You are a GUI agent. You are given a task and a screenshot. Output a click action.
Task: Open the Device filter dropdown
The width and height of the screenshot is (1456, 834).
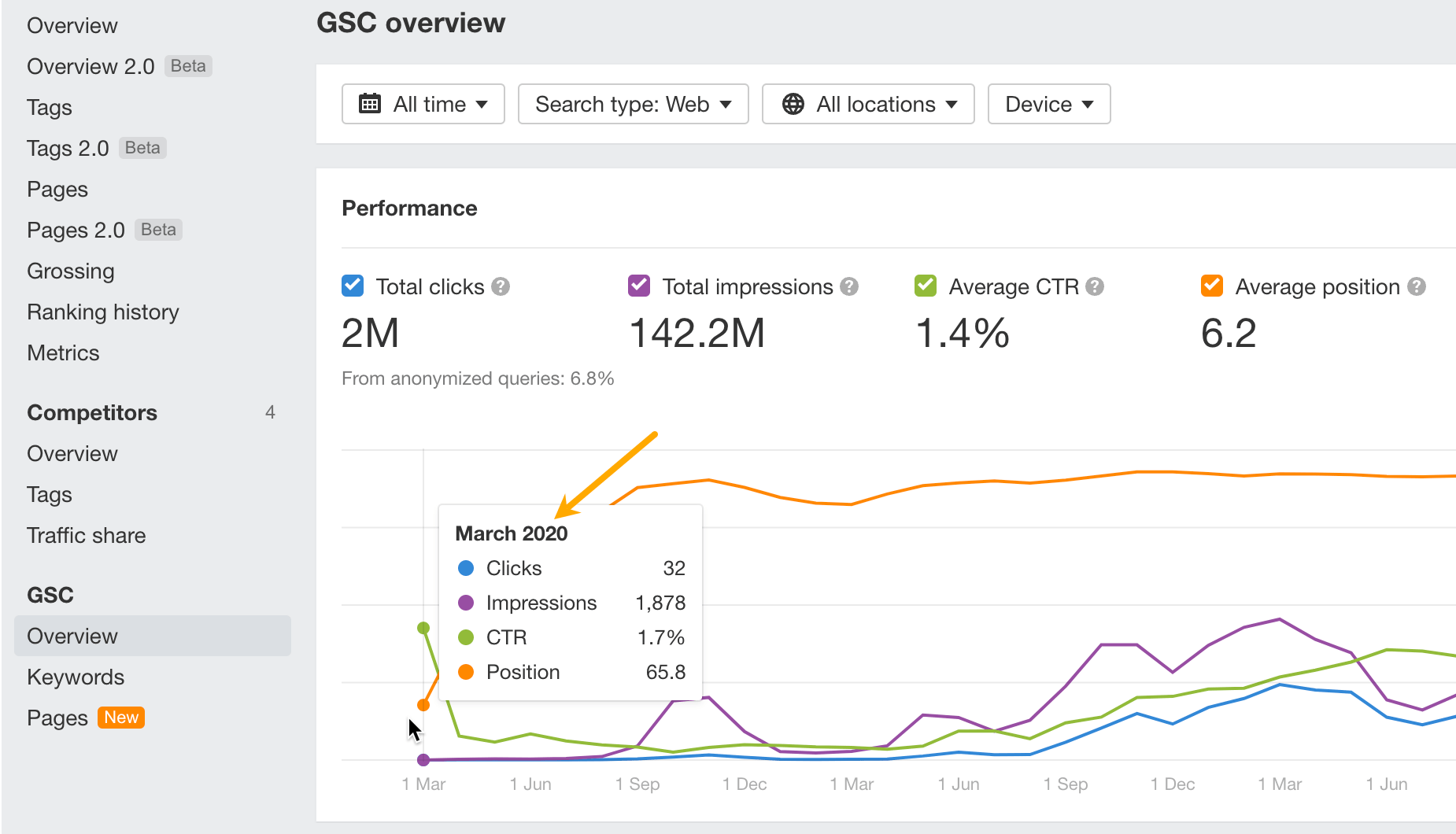tap(1048, 103)
